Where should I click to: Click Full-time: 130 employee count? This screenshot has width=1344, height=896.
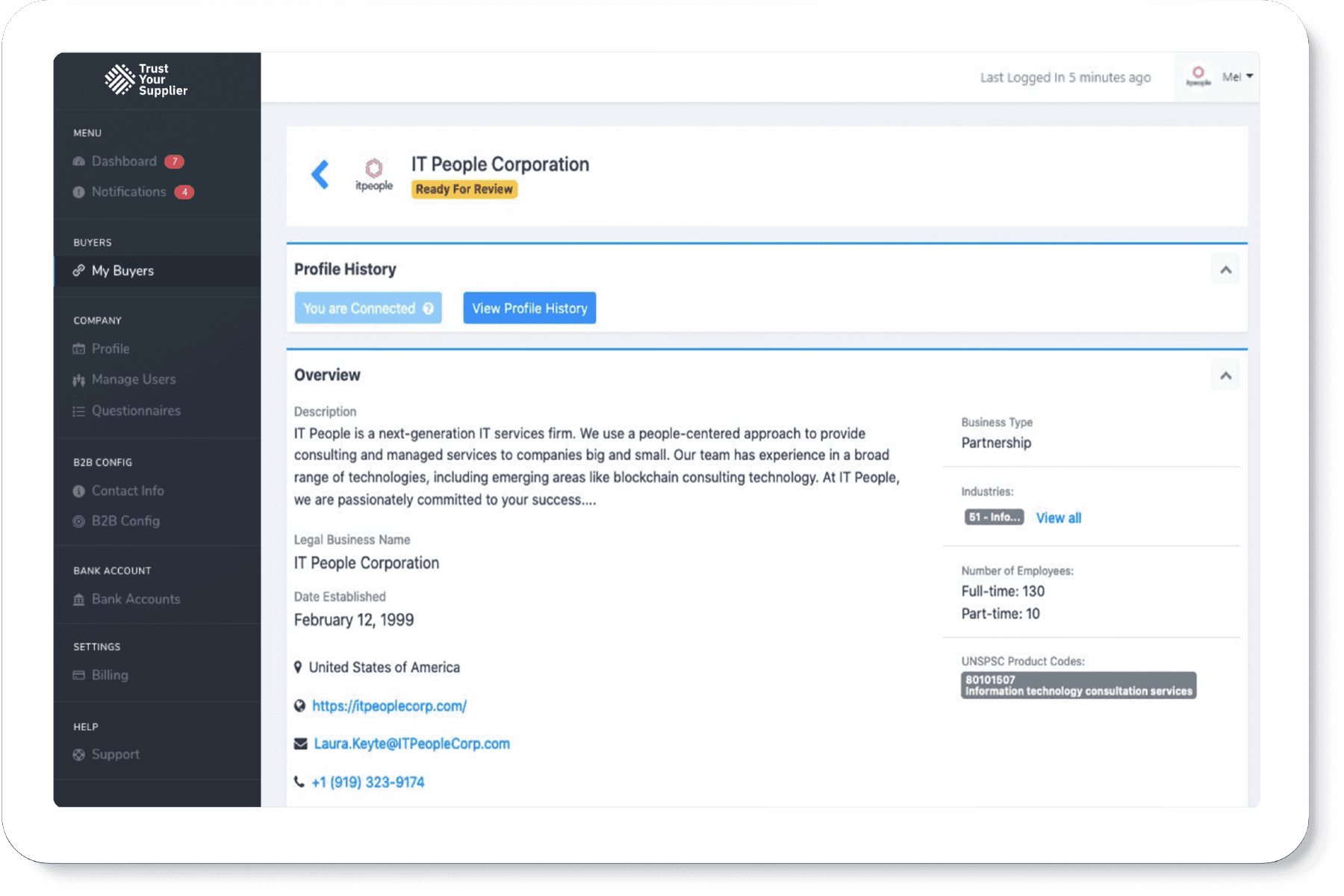(x=1003, y=591)
